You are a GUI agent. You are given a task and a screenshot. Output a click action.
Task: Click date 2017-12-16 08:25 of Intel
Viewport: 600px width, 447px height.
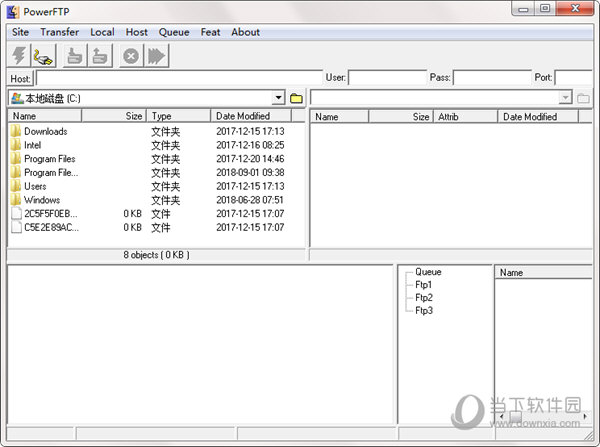pyautogui.click(x=250, y=145)
